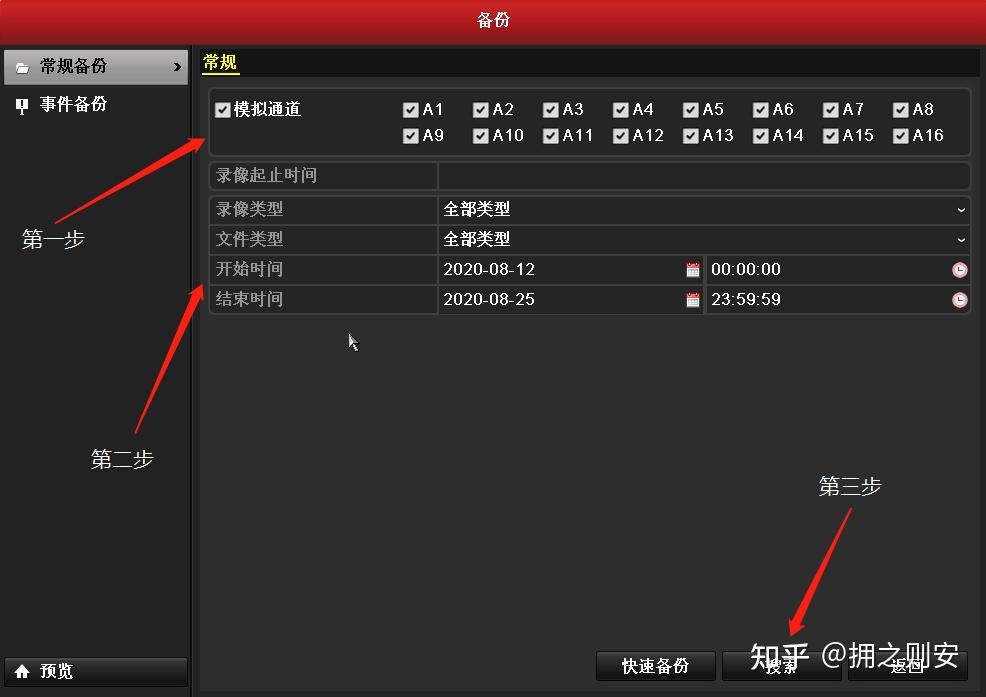Click the 快速备份 button
This screenshot has width=986, height=697.
655,666
